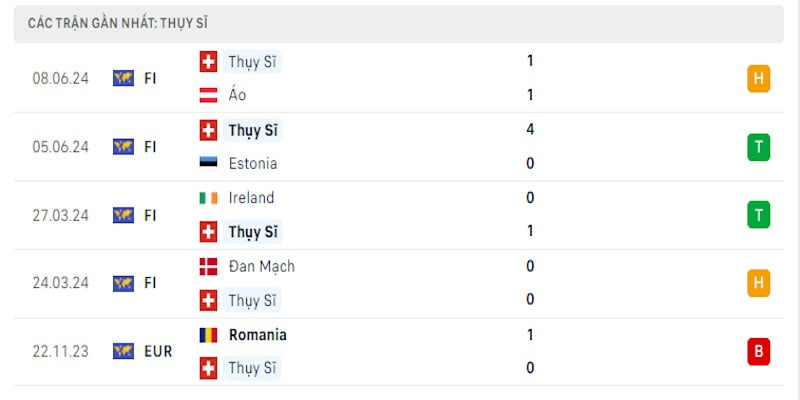The image size is (800, 400).
Task: Click the Estonia flag icon
Action: pyautogui.click(x=208, y=163)
